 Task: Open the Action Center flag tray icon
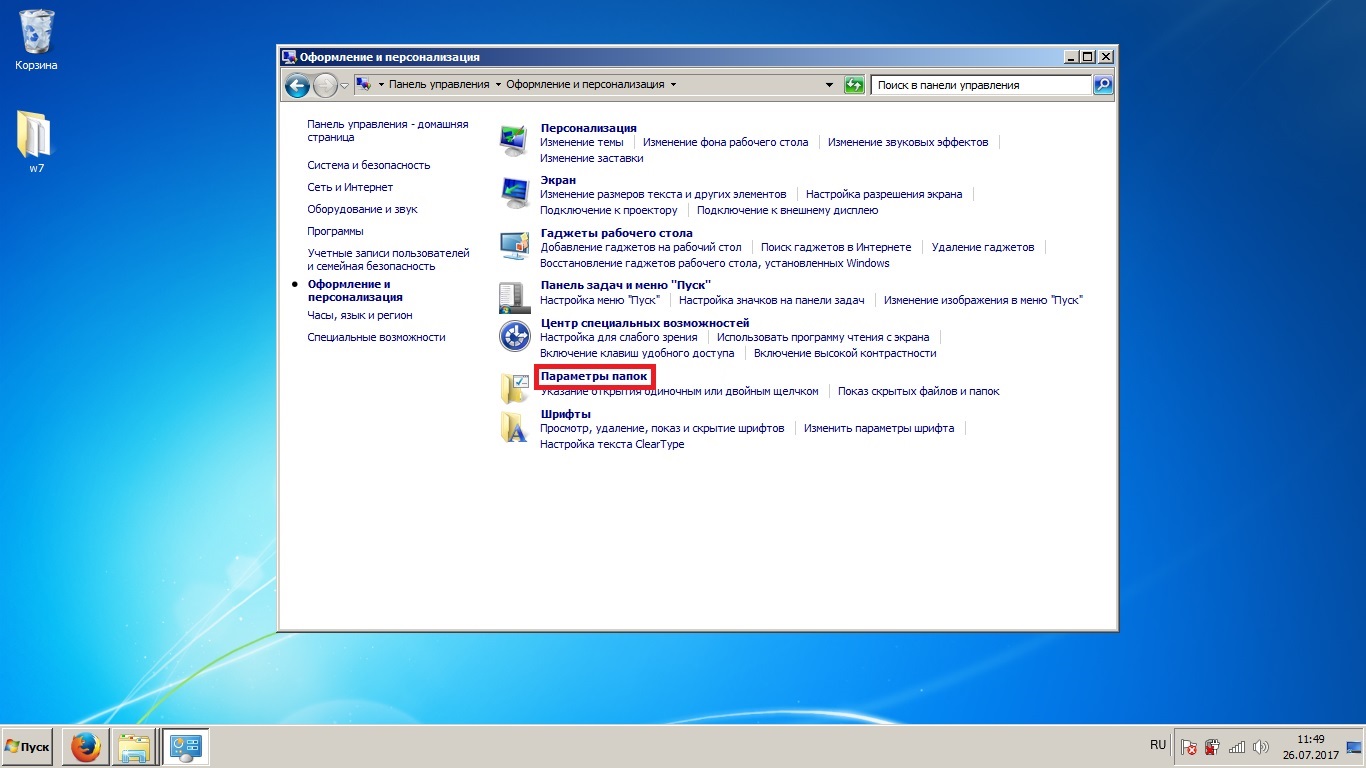(1189, 747)
